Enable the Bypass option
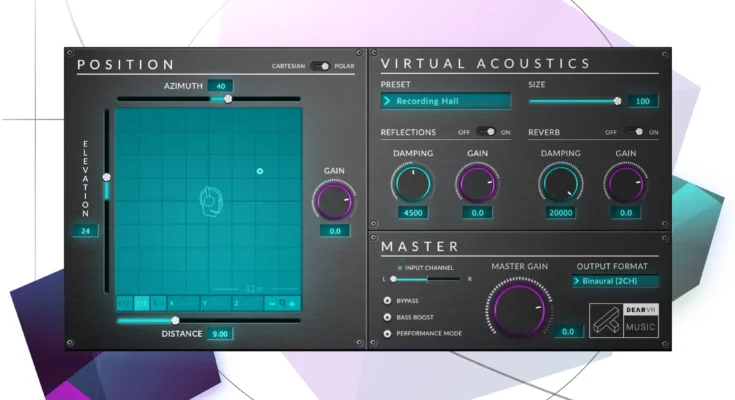This screenshot has width=735, height=400. point(387,300)
